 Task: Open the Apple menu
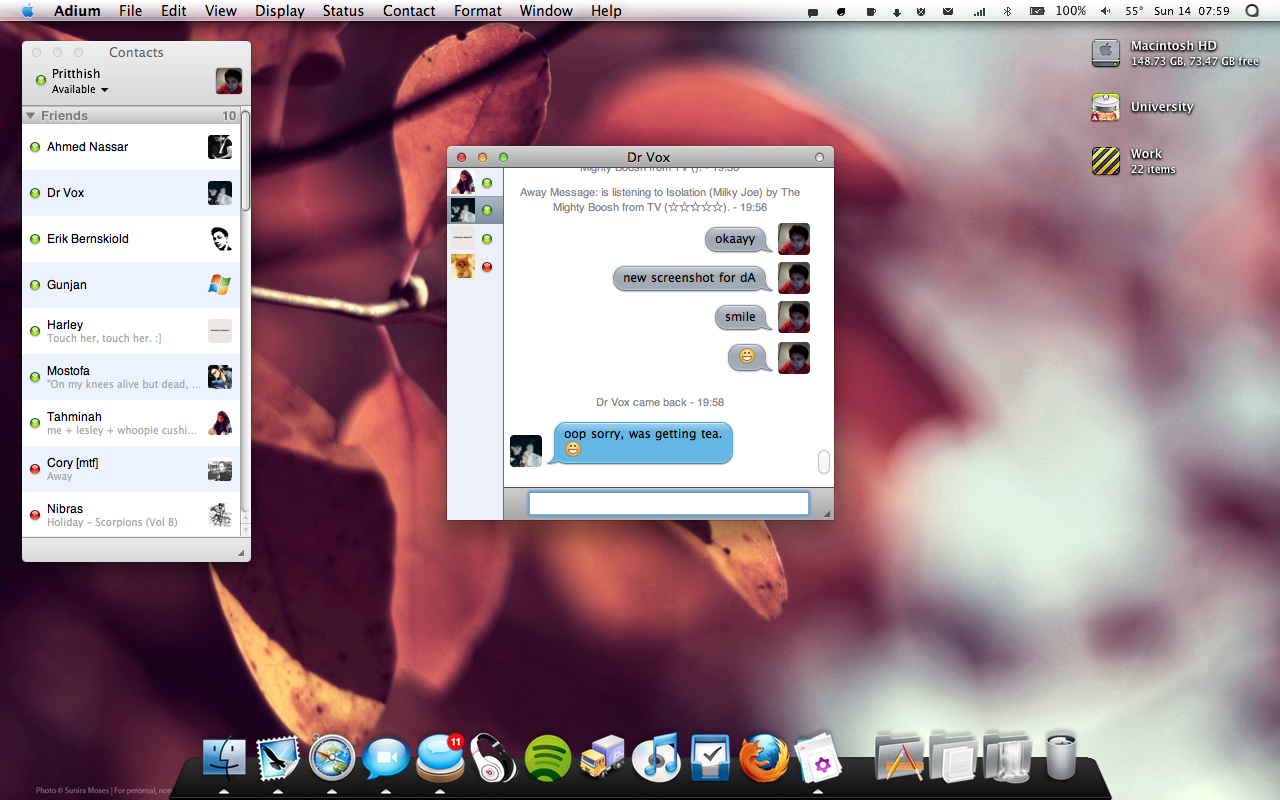pos(27,11)
